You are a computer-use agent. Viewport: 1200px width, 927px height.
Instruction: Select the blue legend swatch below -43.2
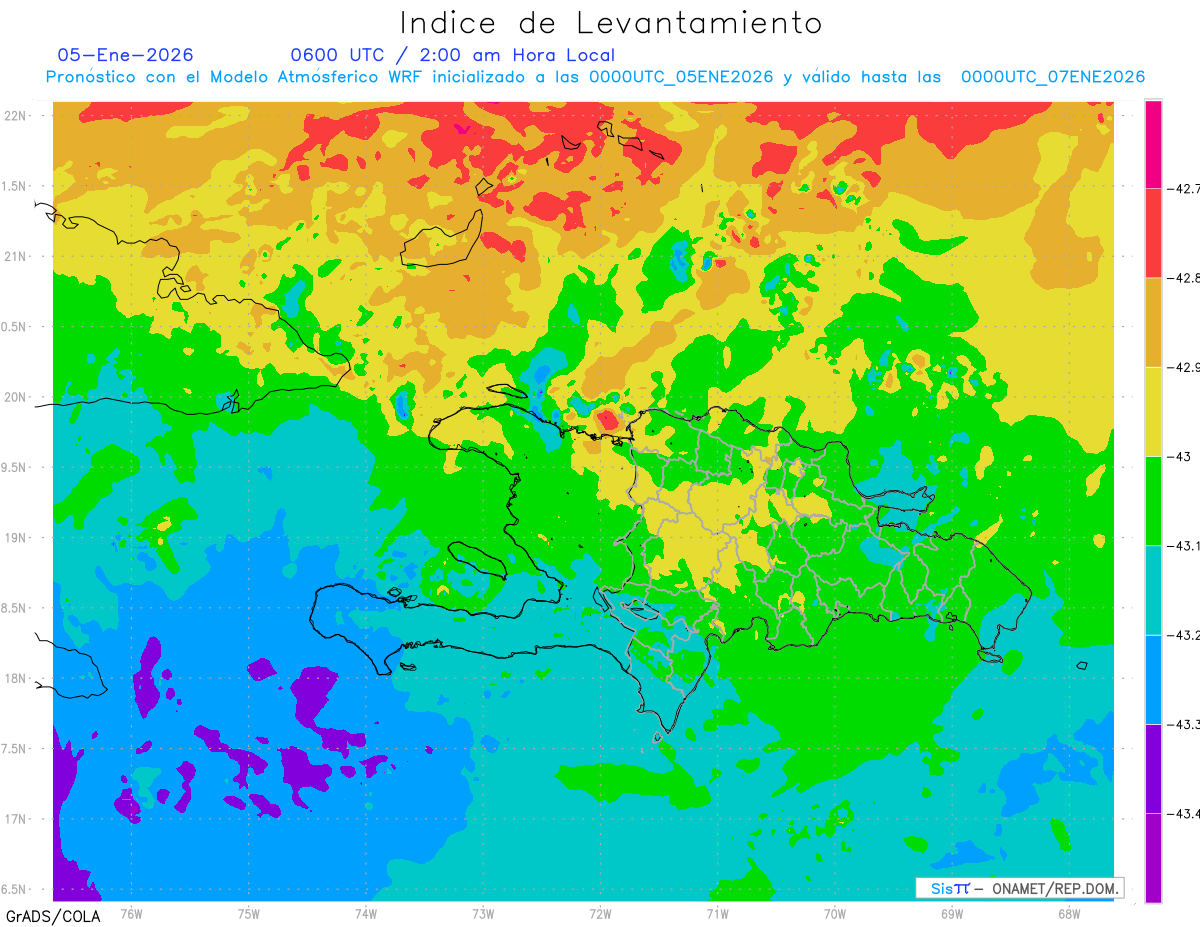pyautogui.click(x=1153, y=680)
